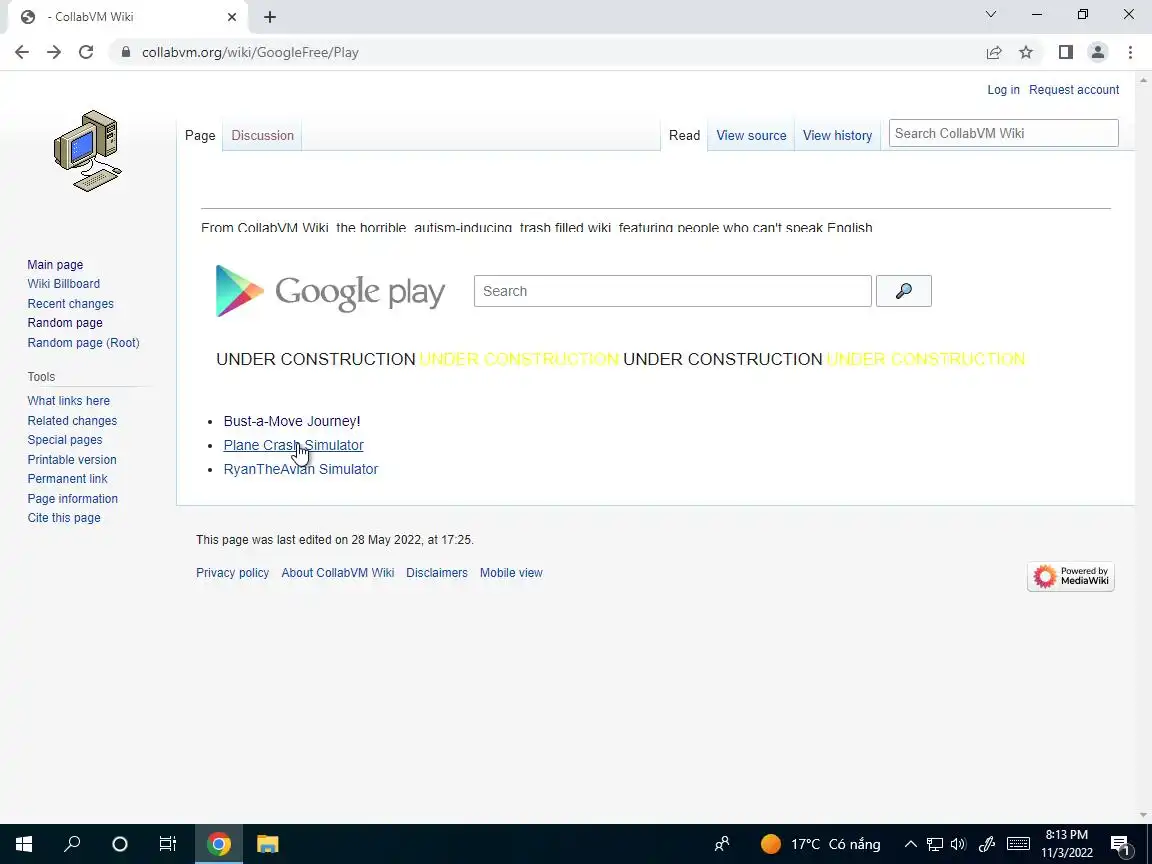Viewport: 1152px width, 864px height.
Task: Open Bust-a-Move Journey! entry
Action: coord(292,421)
